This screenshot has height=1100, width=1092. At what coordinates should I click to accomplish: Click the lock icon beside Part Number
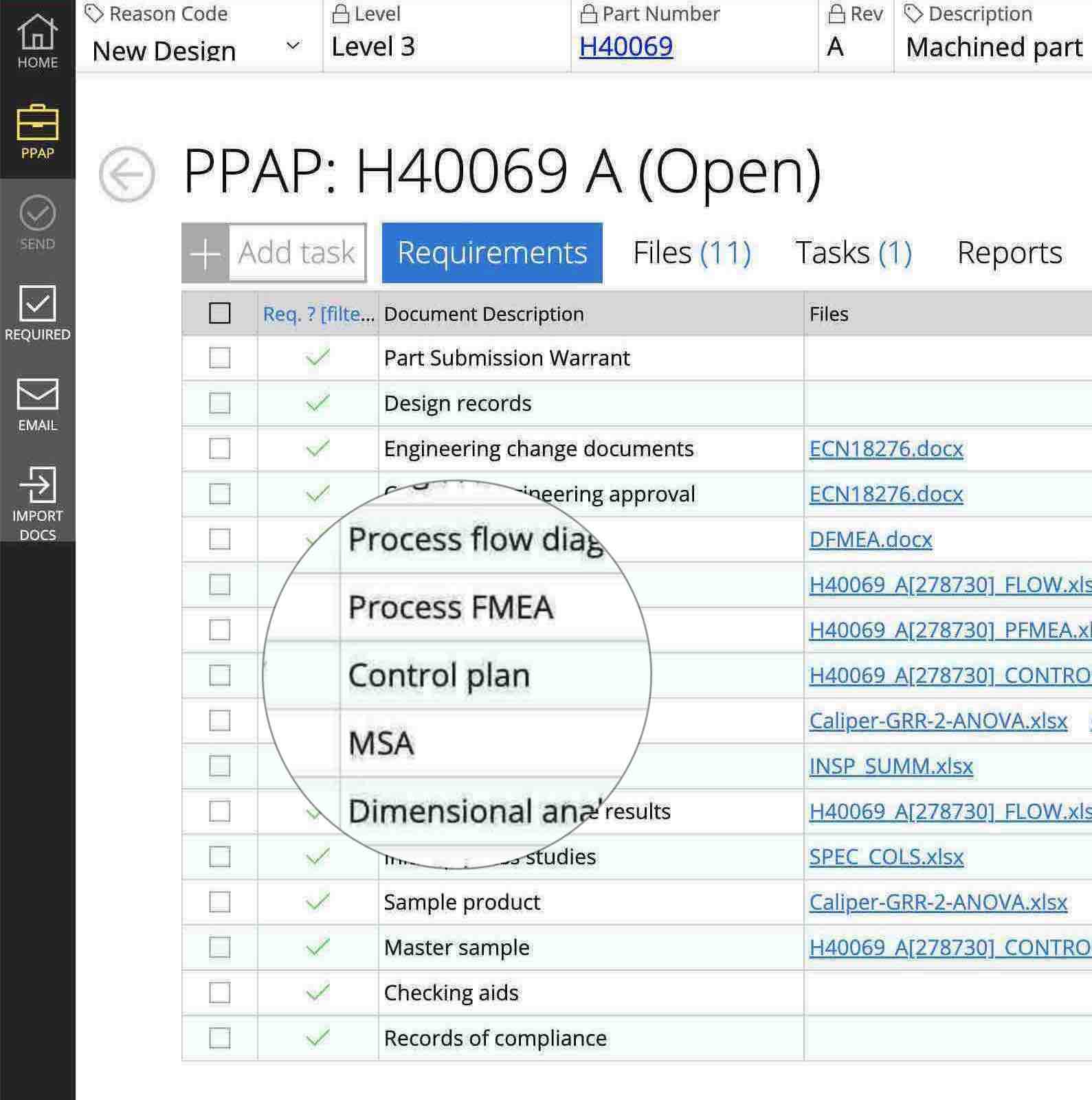[x=588, y=14]
